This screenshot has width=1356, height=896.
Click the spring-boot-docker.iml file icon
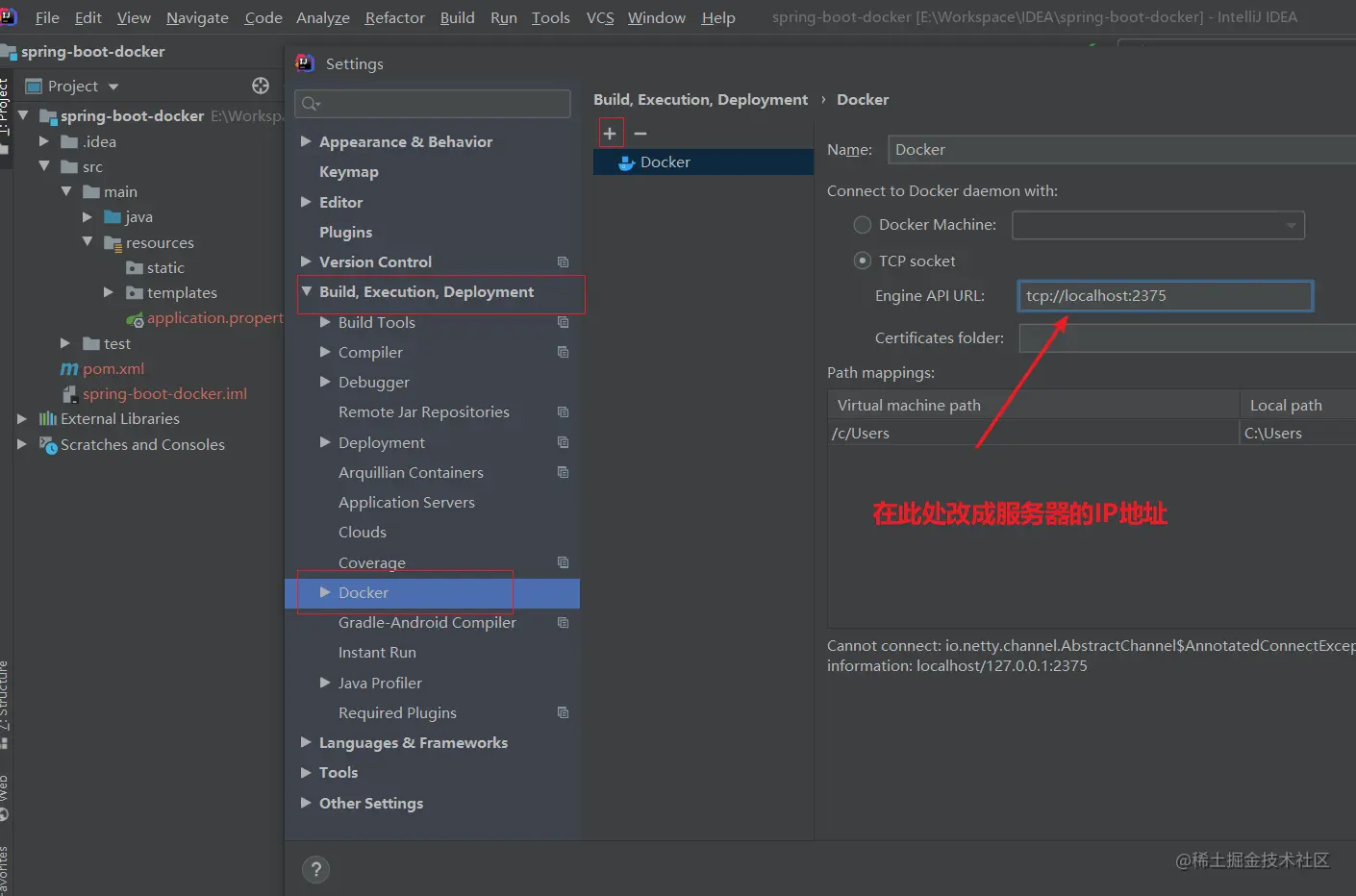[x=69, y=394]
